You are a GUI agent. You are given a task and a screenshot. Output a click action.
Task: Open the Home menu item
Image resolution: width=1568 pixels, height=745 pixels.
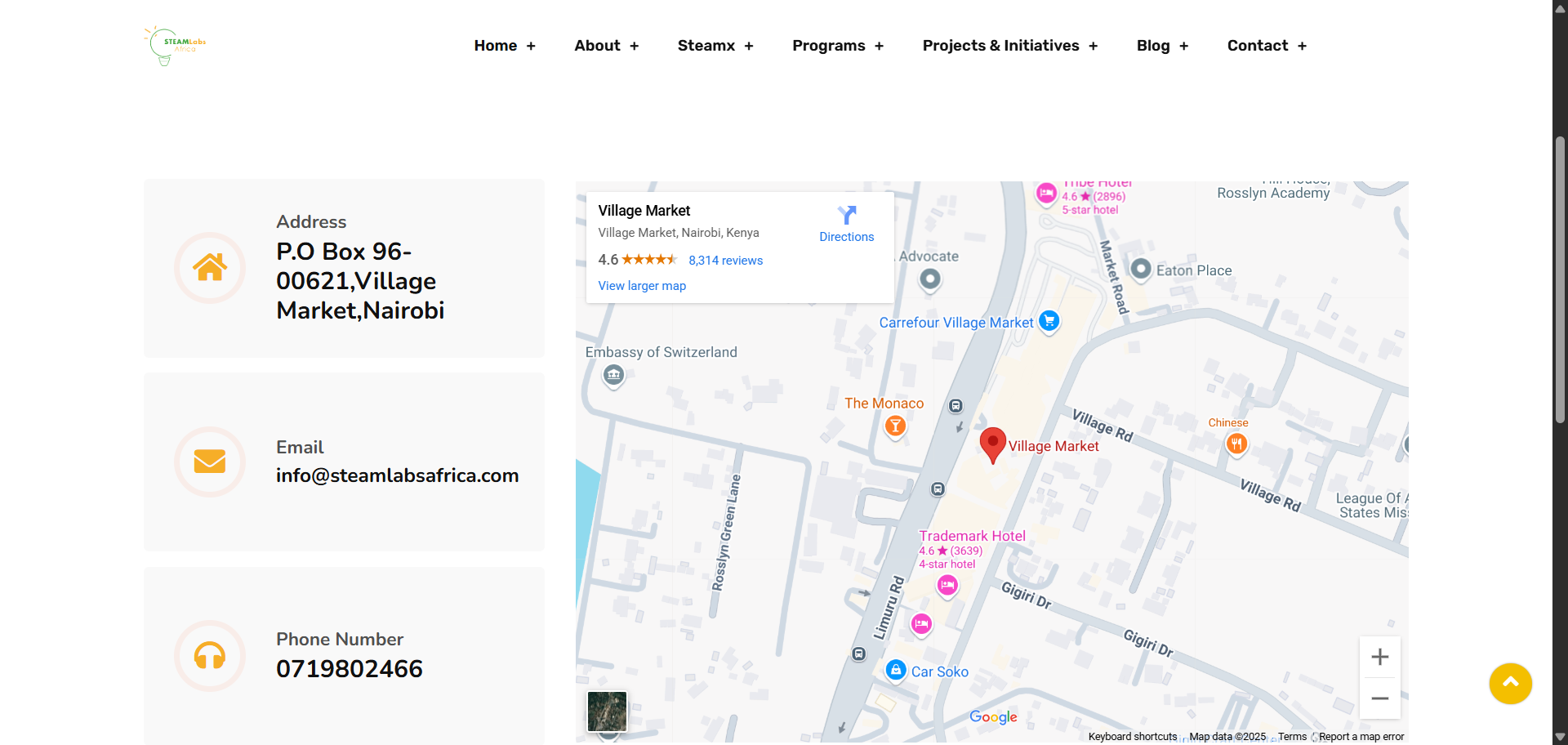point(496,46)
